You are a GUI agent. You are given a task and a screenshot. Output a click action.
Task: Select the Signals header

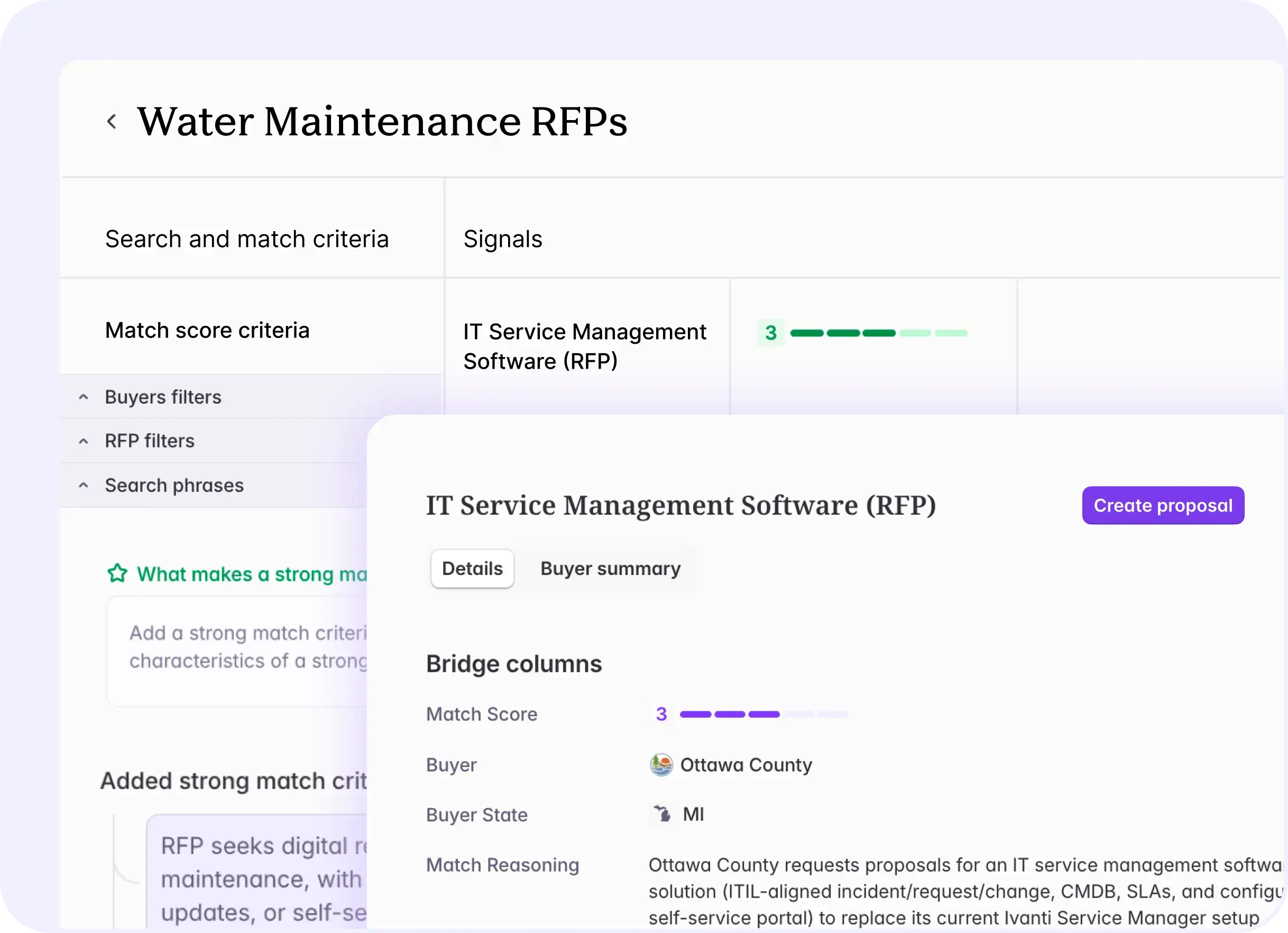click(x=503, y=239)
